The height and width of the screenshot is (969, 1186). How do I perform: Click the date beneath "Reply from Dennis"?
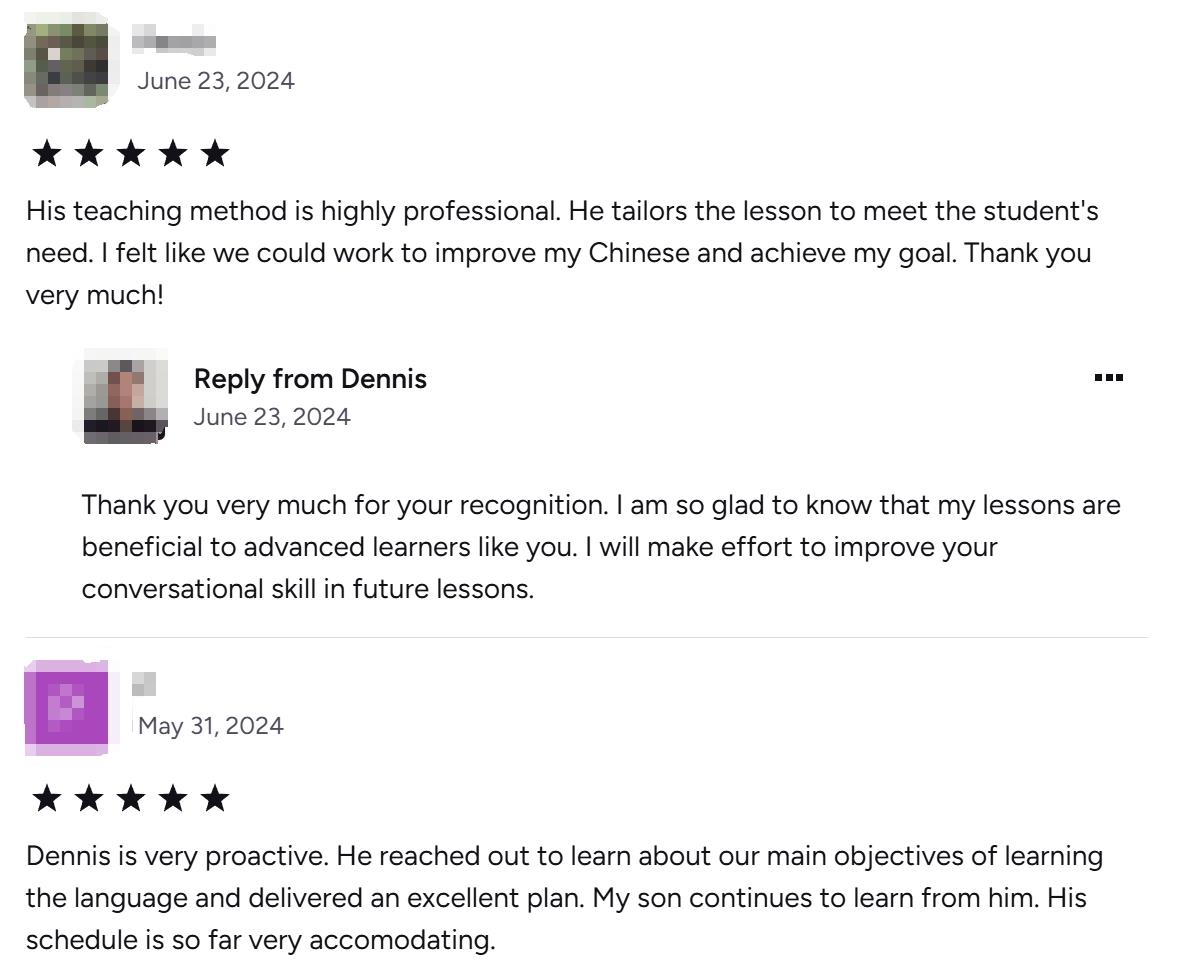[272, 417]
